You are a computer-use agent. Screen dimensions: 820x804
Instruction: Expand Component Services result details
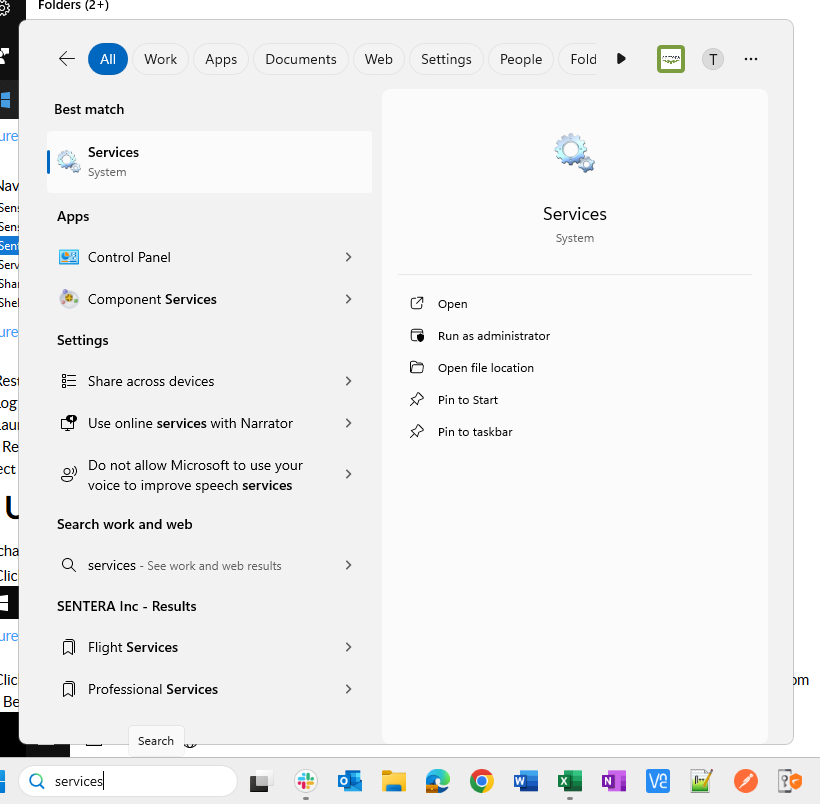[348, 299]
